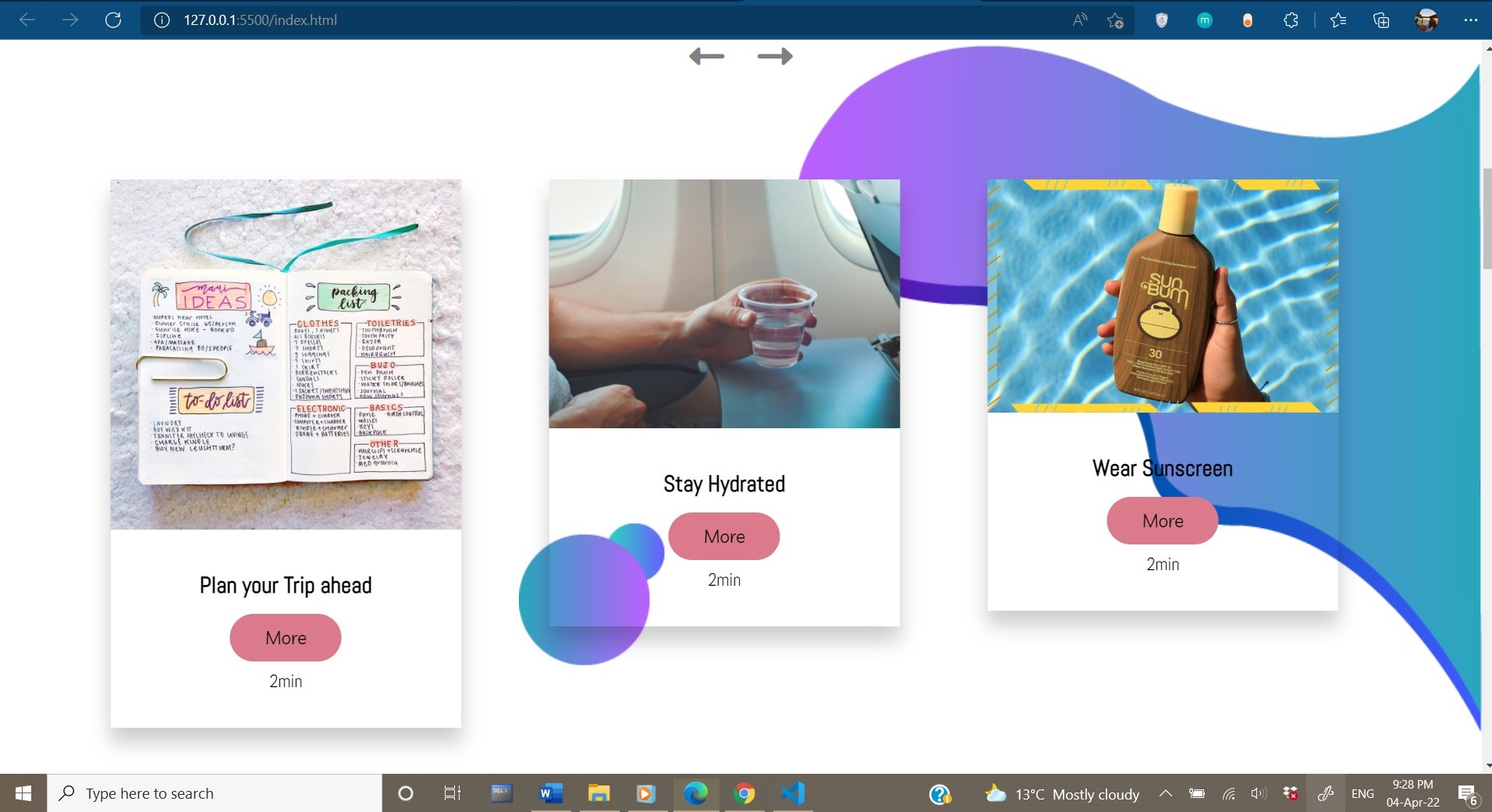Click the airplane water cup image

724,304
